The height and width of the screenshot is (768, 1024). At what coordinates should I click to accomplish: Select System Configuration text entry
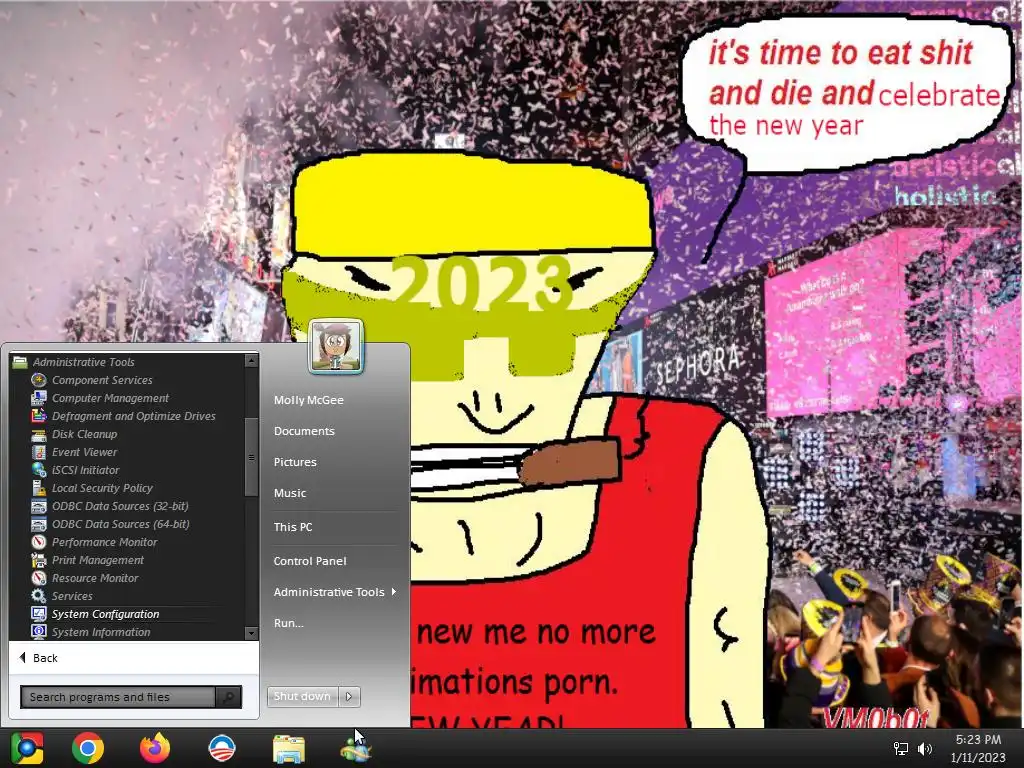(106, 614)
